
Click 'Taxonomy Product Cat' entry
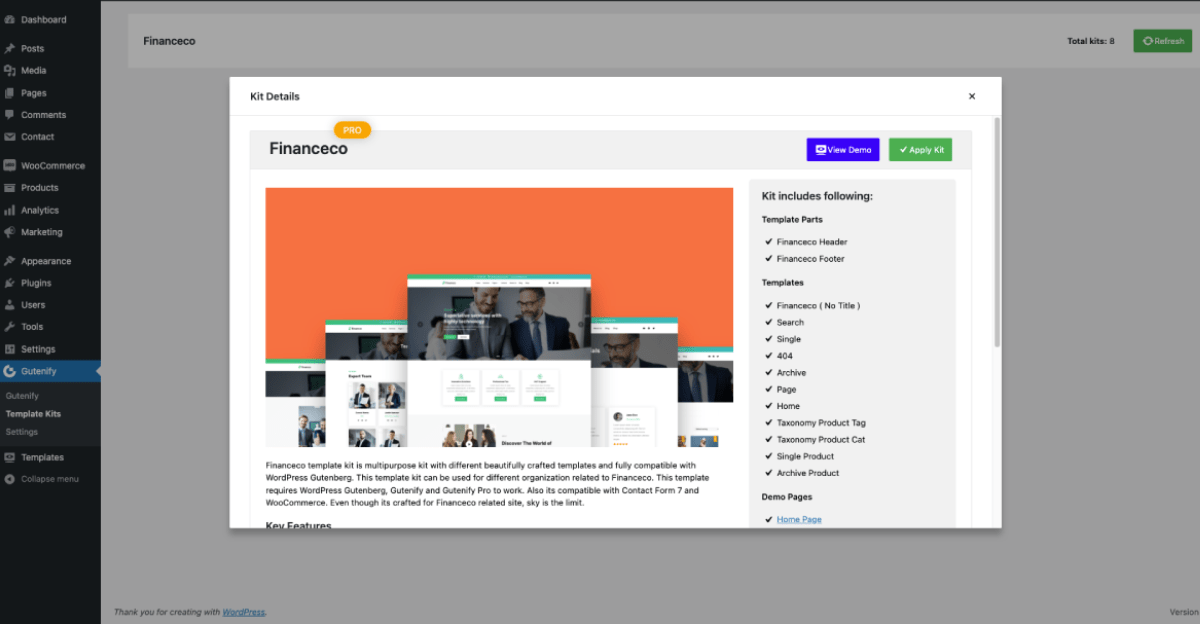pyautogui.click(x=821, y=440)
